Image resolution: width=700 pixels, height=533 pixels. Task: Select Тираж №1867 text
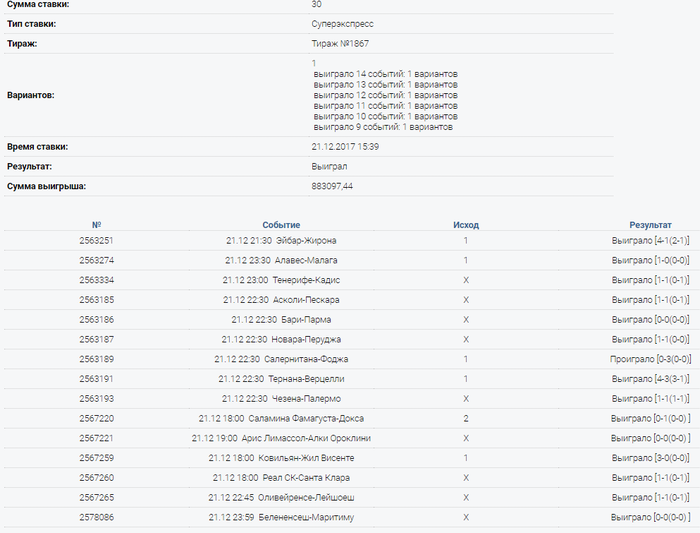click(340, 44)
